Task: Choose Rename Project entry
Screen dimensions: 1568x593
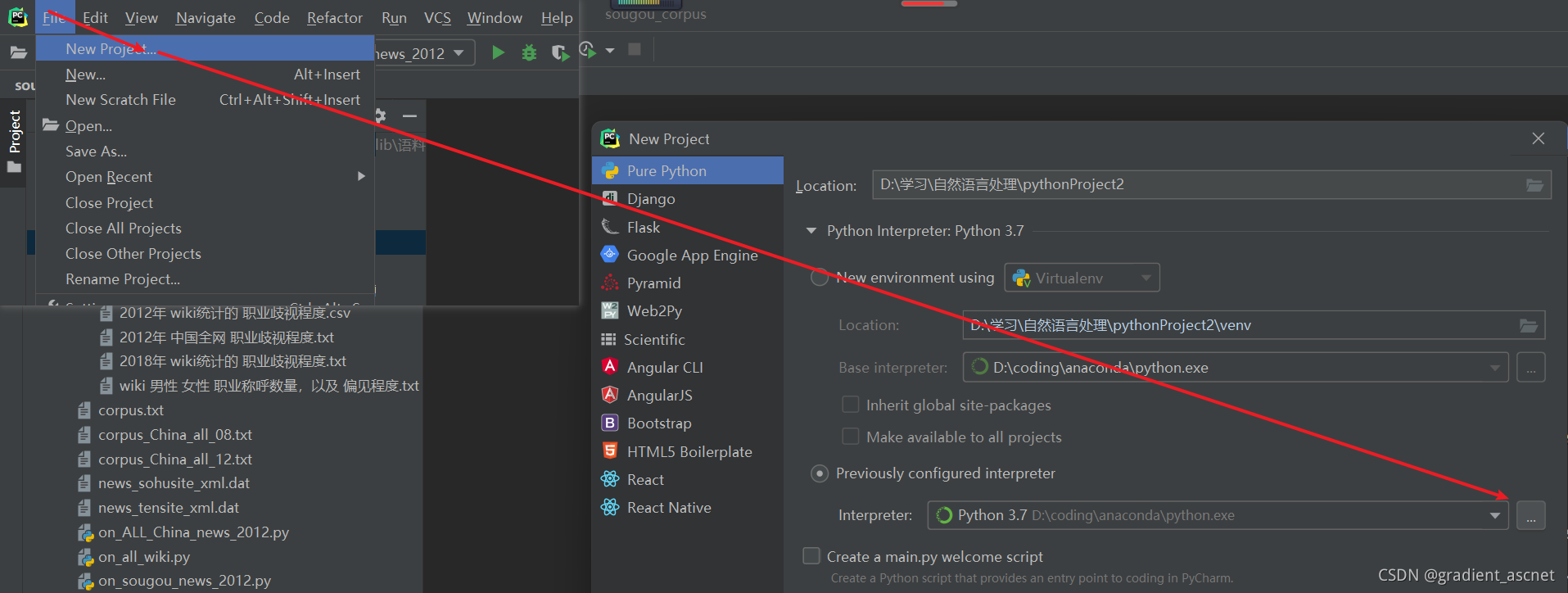Action: [205, 279]
